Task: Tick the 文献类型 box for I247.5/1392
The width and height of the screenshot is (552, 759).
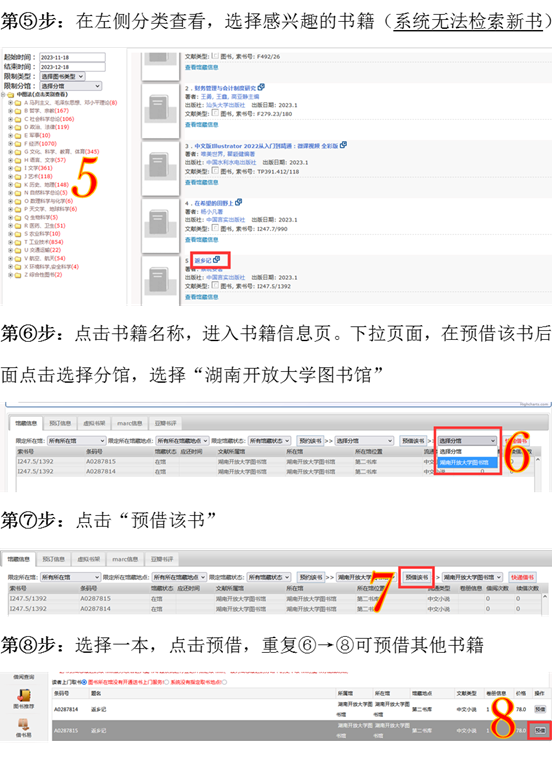Action: click(x=215, y=286)
